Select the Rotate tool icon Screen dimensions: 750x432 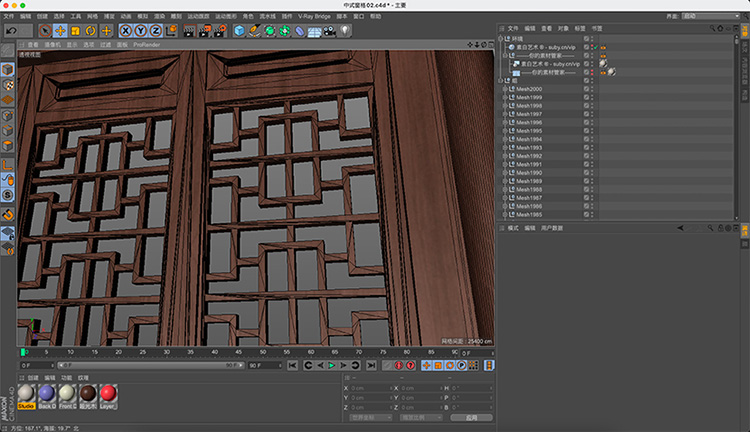90,31
